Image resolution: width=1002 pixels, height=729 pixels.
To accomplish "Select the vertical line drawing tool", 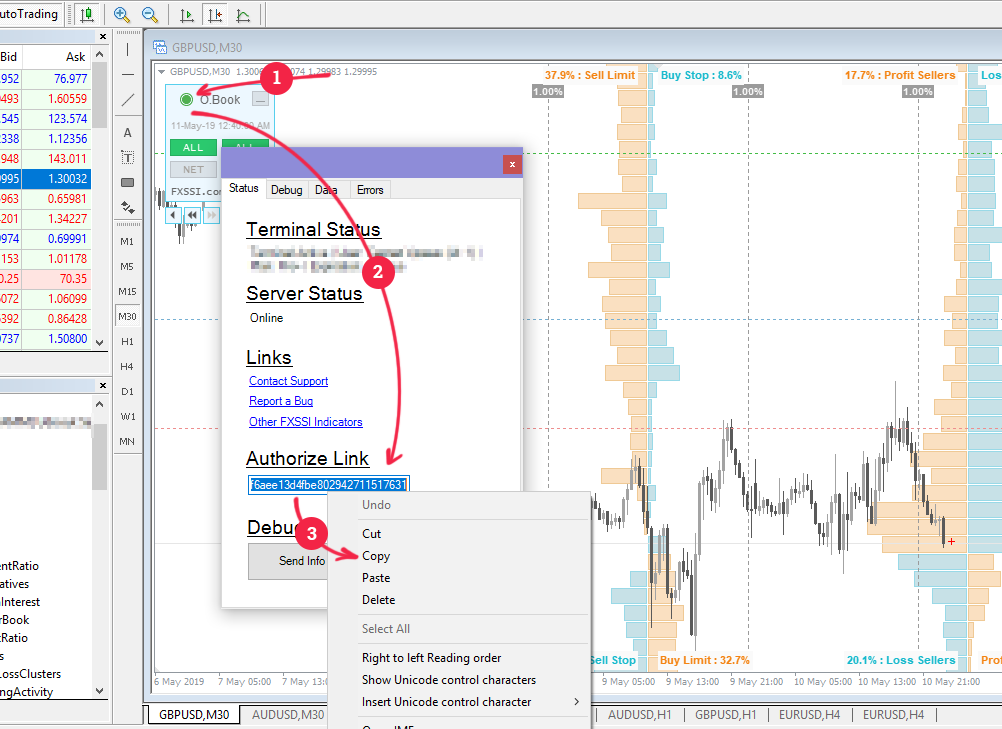I will tap(127, 49).
